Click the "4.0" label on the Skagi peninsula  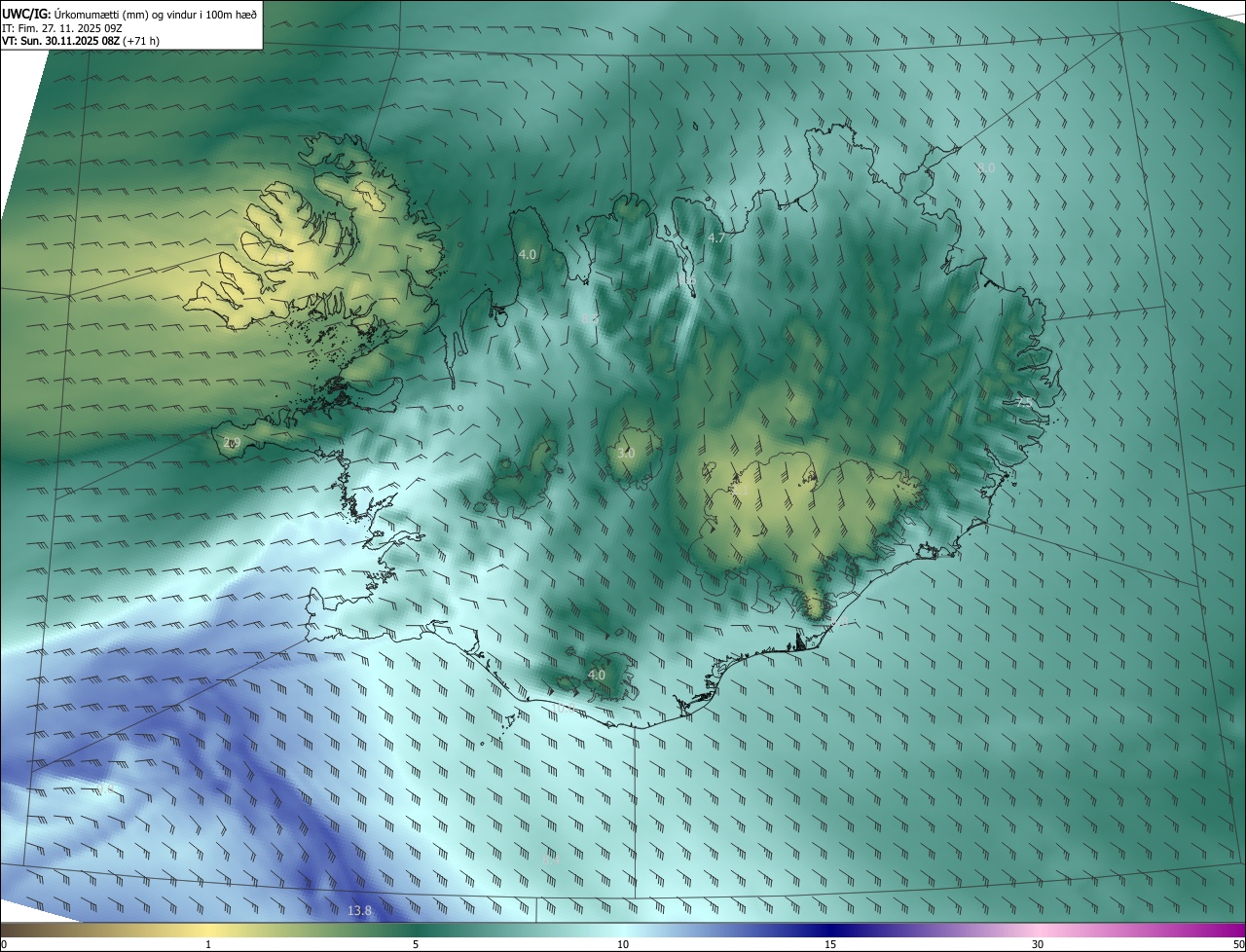pos(527,254)
